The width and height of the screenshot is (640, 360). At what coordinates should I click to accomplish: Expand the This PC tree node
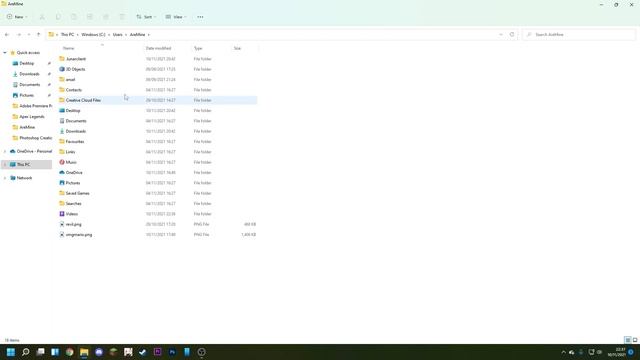5,164
